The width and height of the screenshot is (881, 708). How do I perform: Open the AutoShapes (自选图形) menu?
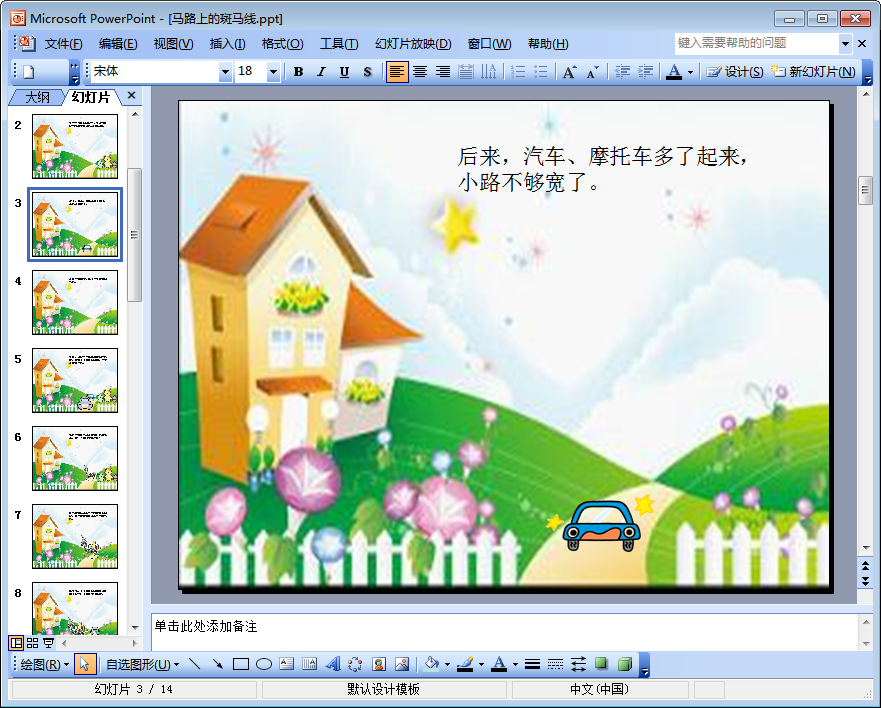pyautogui.click(x=142, y=664)
